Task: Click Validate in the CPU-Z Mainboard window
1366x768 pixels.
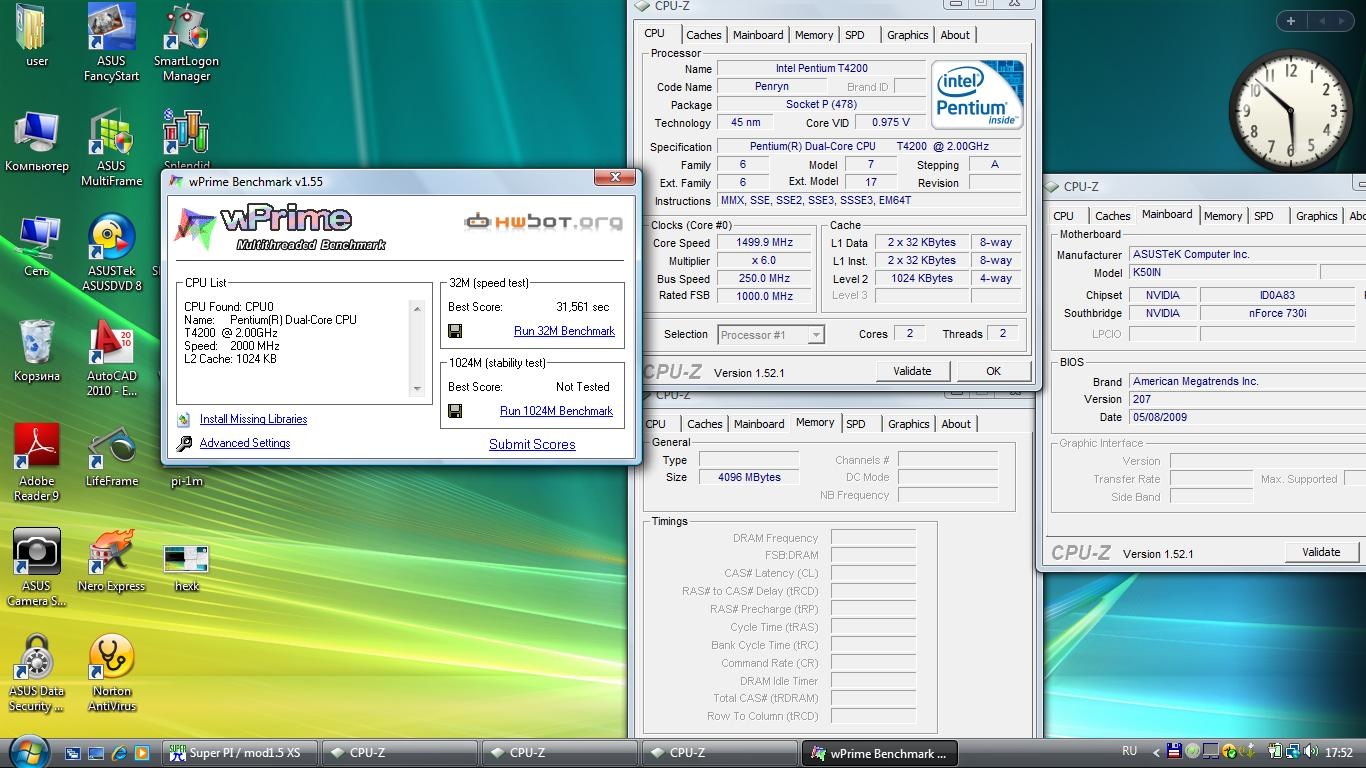Action: click(1321, 552)
